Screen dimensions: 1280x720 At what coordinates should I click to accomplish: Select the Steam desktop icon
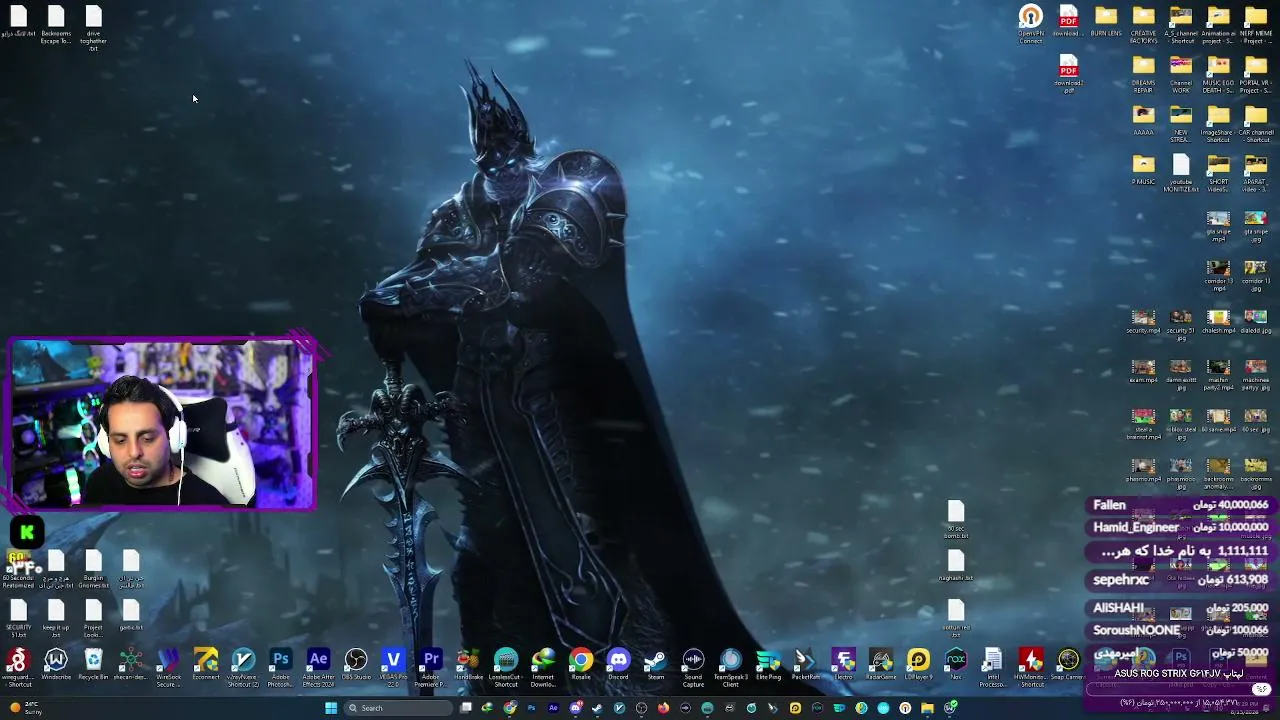(656, 665)
